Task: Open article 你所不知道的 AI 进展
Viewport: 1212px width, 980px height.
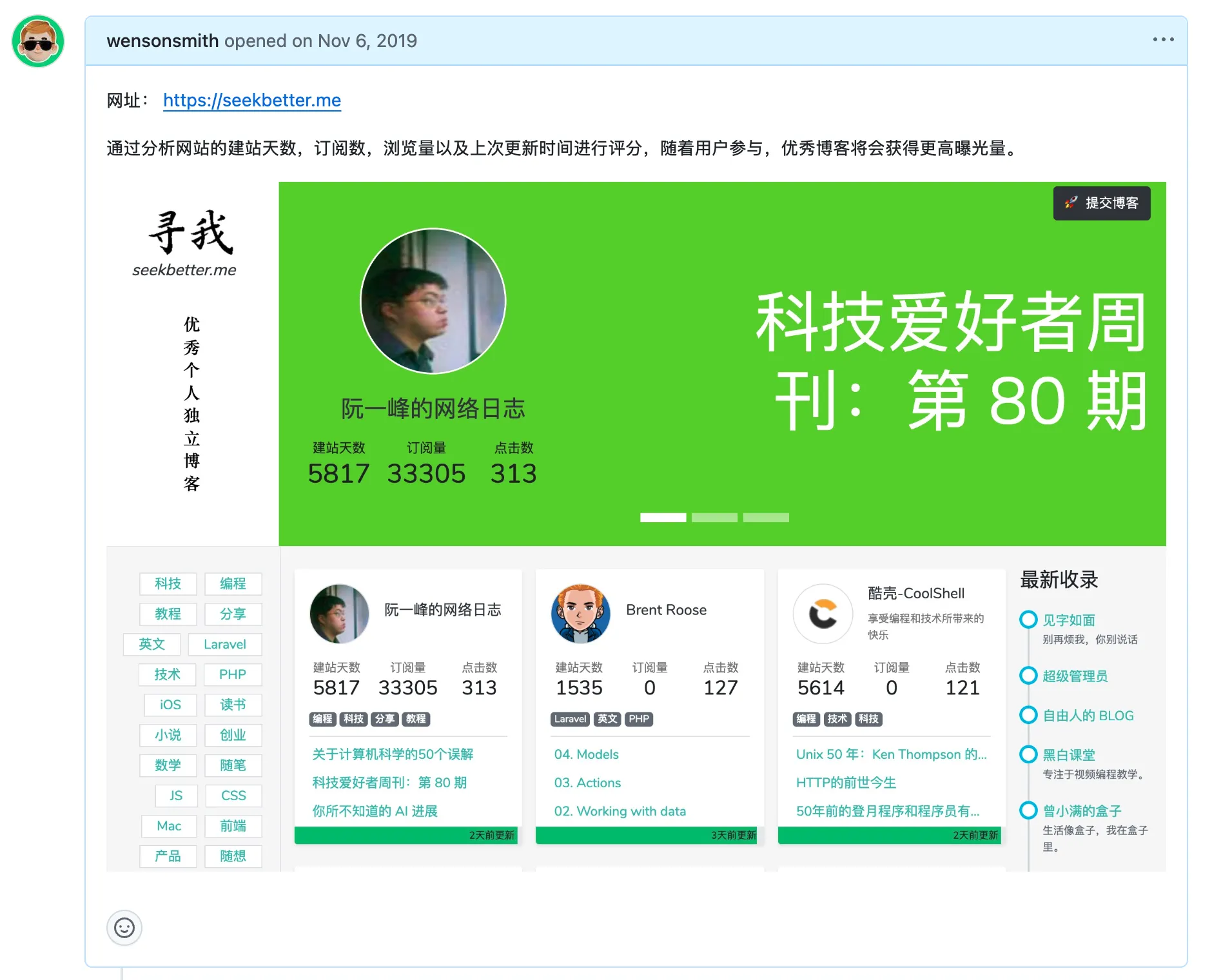Action: (375, 811)
